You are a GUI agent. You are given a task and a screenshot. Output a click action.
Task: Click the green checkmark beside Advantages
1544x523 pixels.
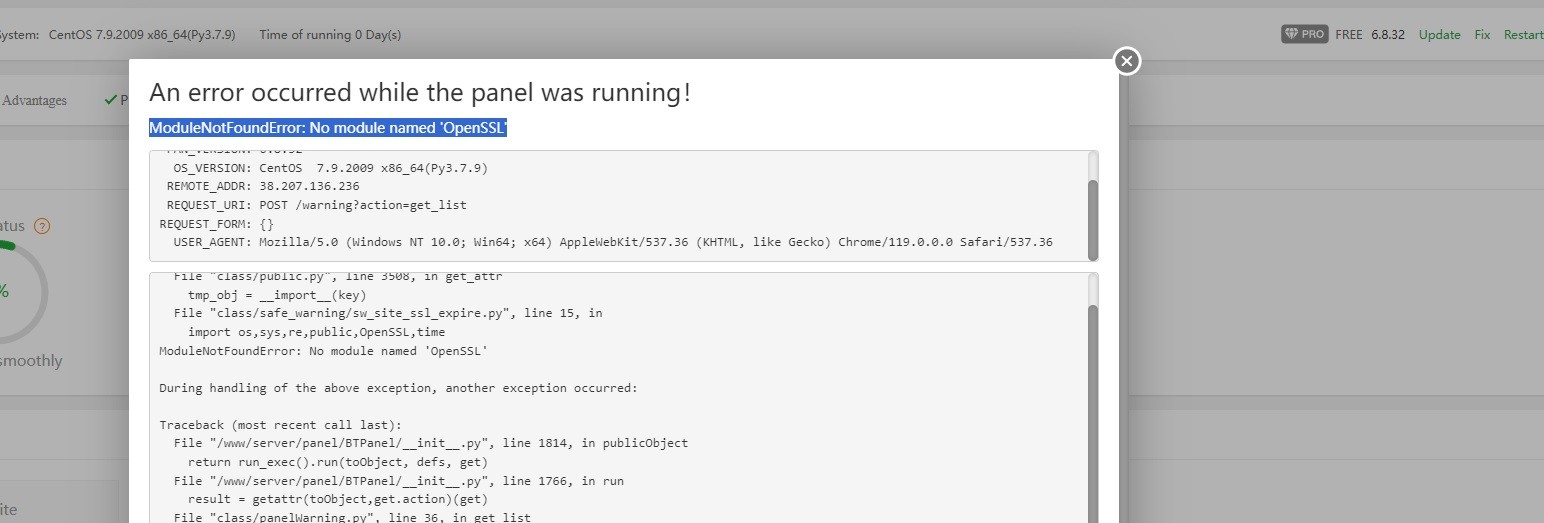tap(111, 100)
